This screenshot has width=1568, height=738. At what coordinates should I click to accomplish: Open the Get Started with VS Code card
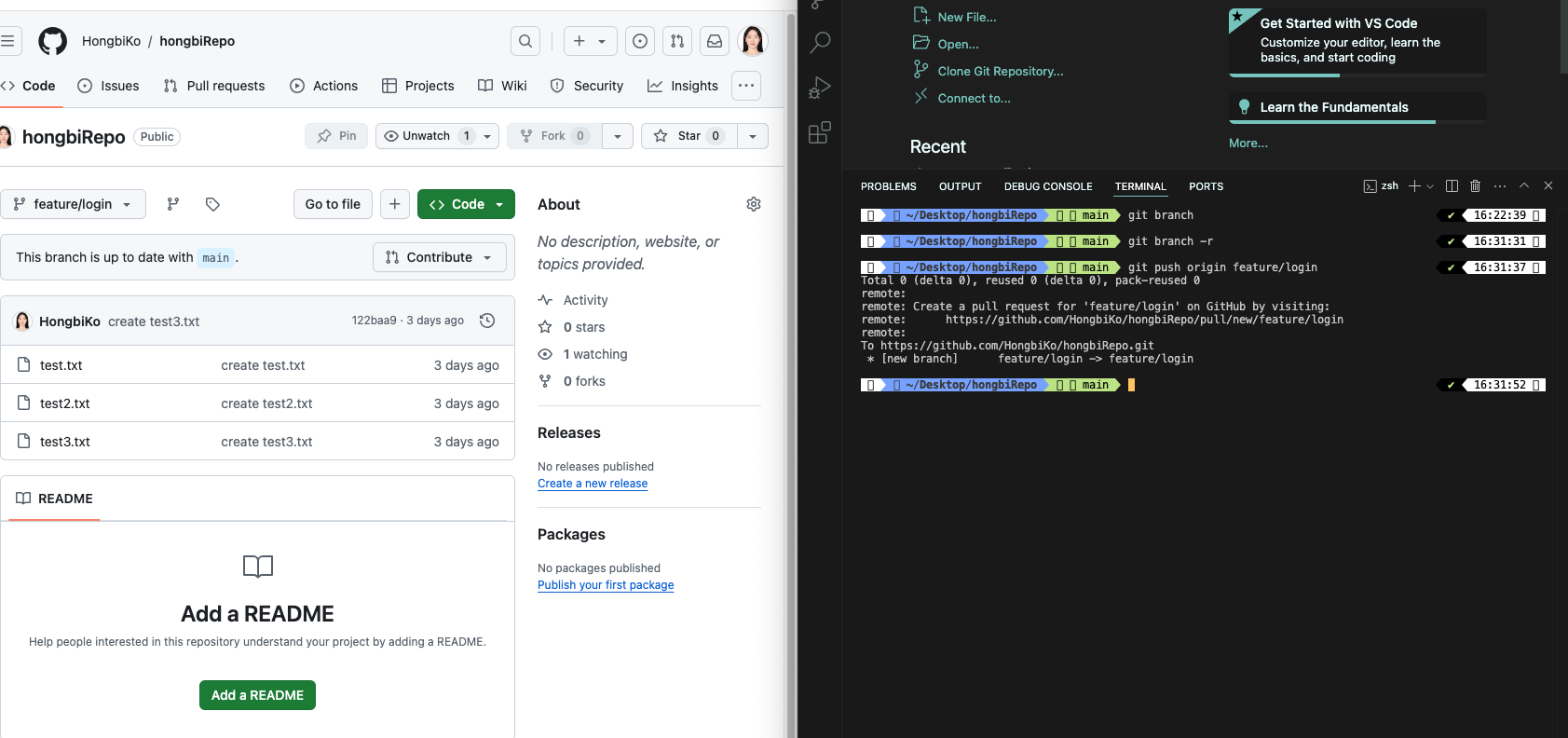(1357, 42)
